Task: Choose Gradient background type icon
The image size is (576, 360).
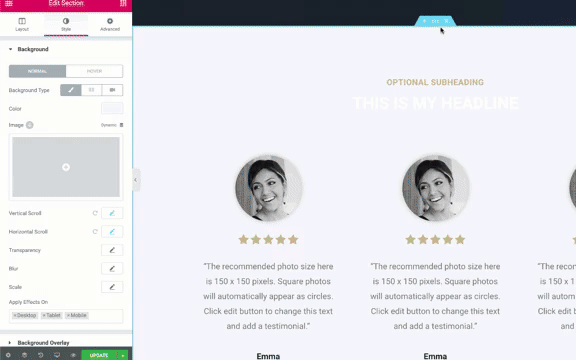Action: tap(91, 90)
